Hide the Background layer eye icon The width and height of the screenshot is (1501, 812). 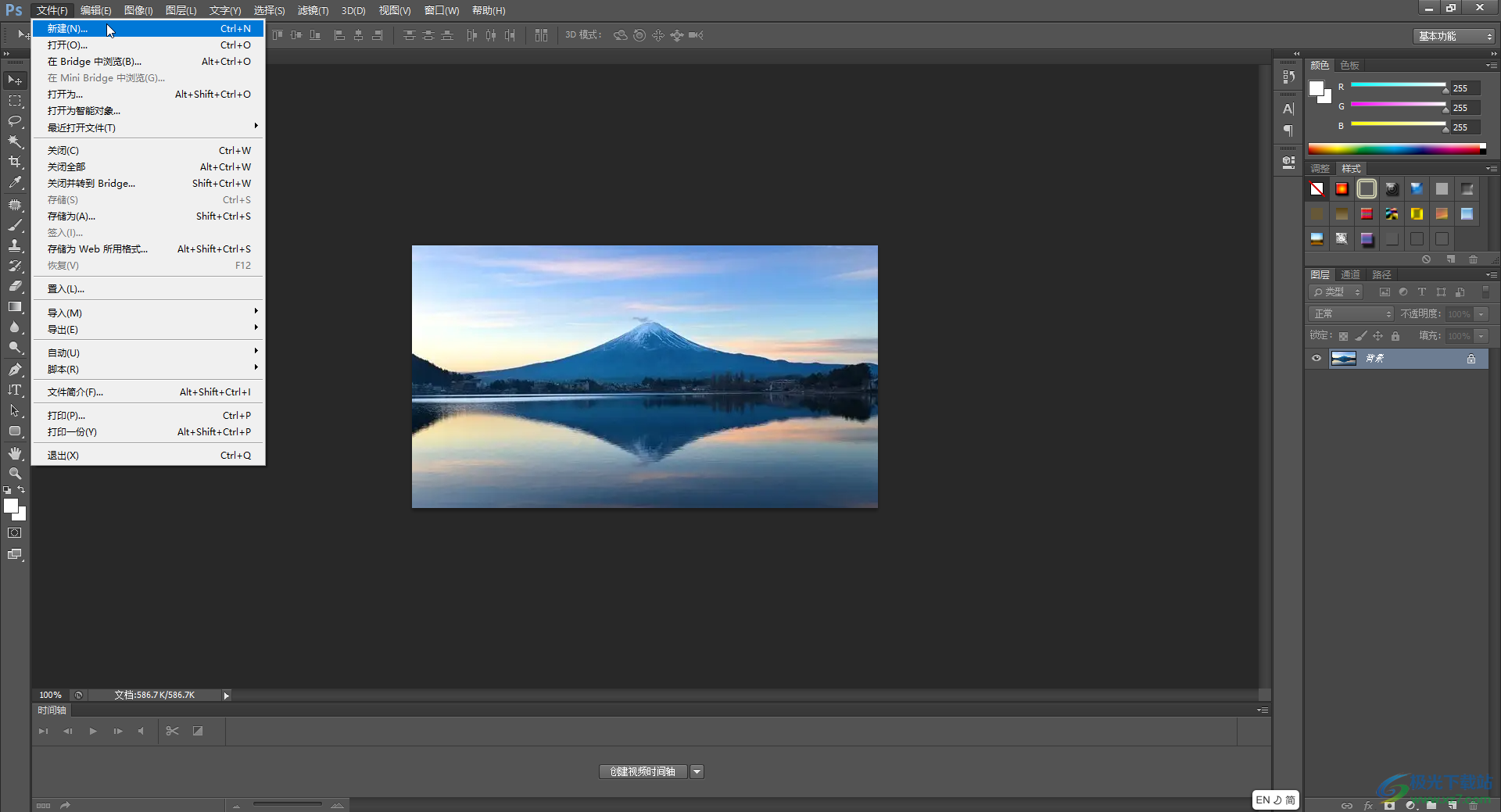pos(1317,359)
